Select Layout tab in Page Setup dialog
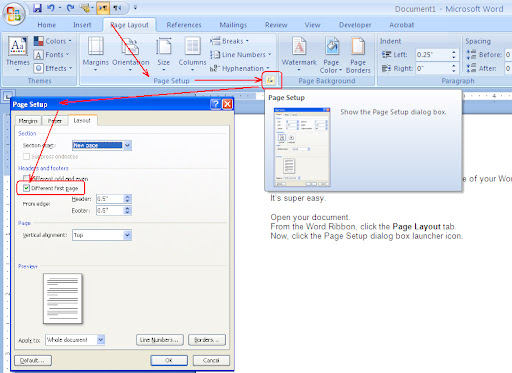Image resolution: width=512 pixels, height=373 pixels. (82, 120)
